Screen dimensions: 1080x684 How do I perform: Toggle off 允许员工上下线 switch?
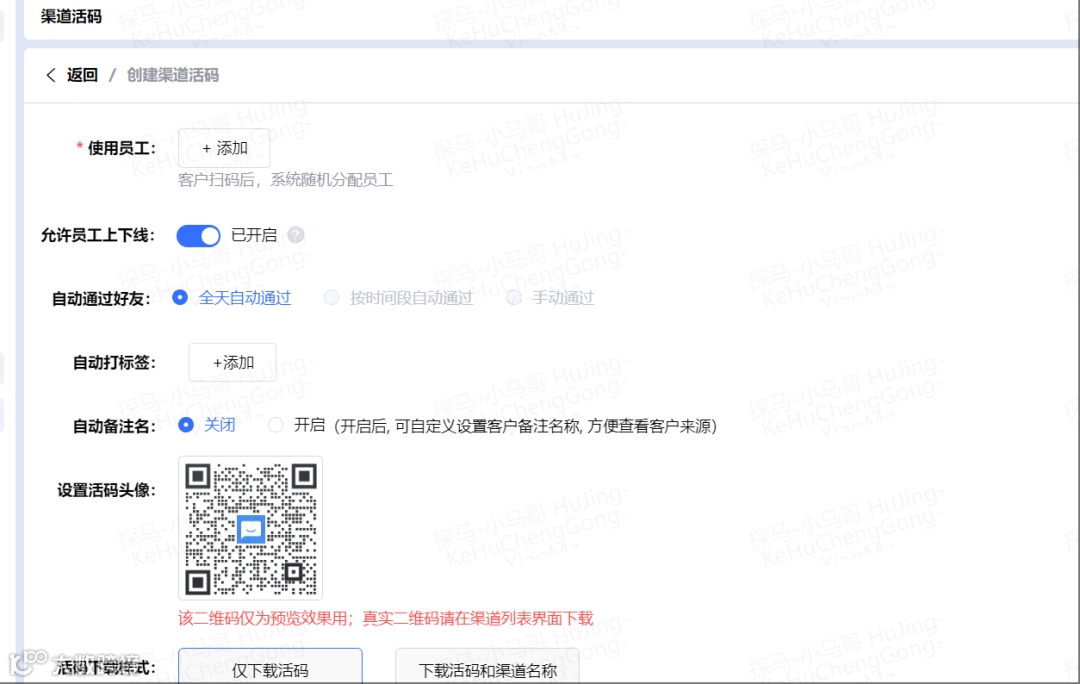coord(198,236)
